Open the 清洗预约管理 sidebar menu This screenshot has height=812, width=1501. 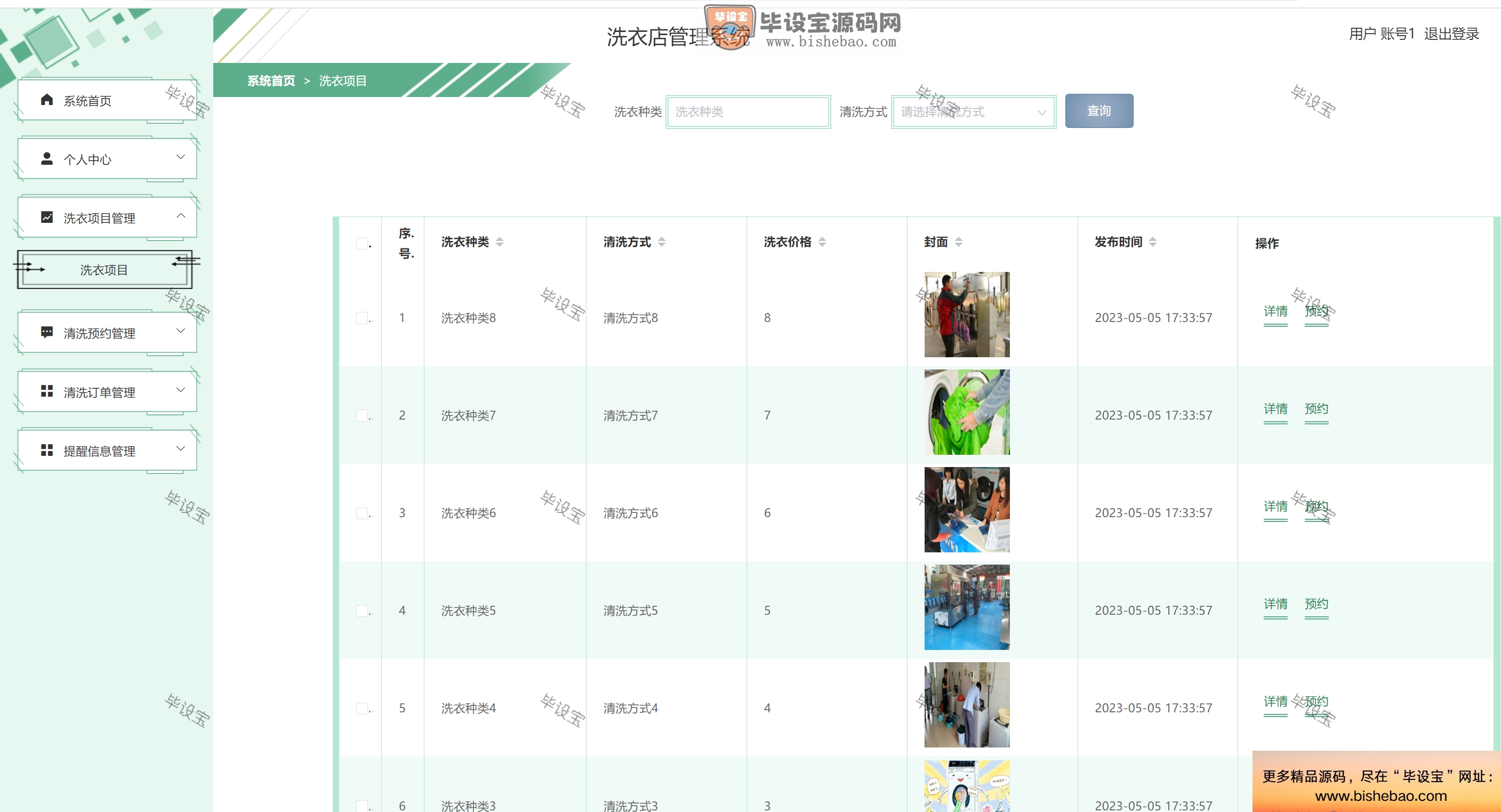click(x=107, y=333)
